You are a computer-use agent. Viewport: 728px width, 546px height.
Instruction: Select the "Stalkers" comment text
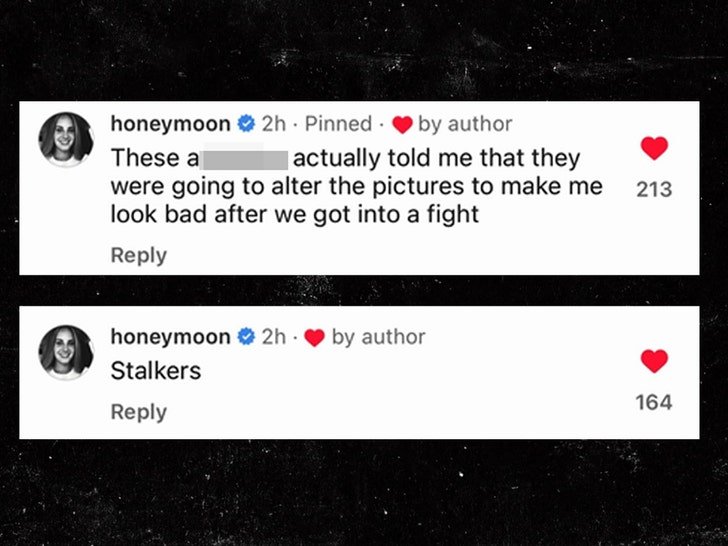(x=156, y=370)
